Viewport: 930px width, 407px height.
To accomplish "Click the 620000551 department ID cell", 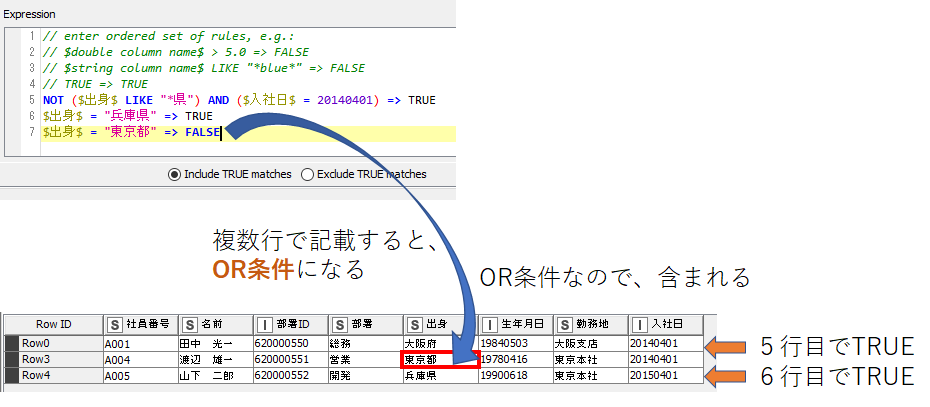I will (291, 359).
